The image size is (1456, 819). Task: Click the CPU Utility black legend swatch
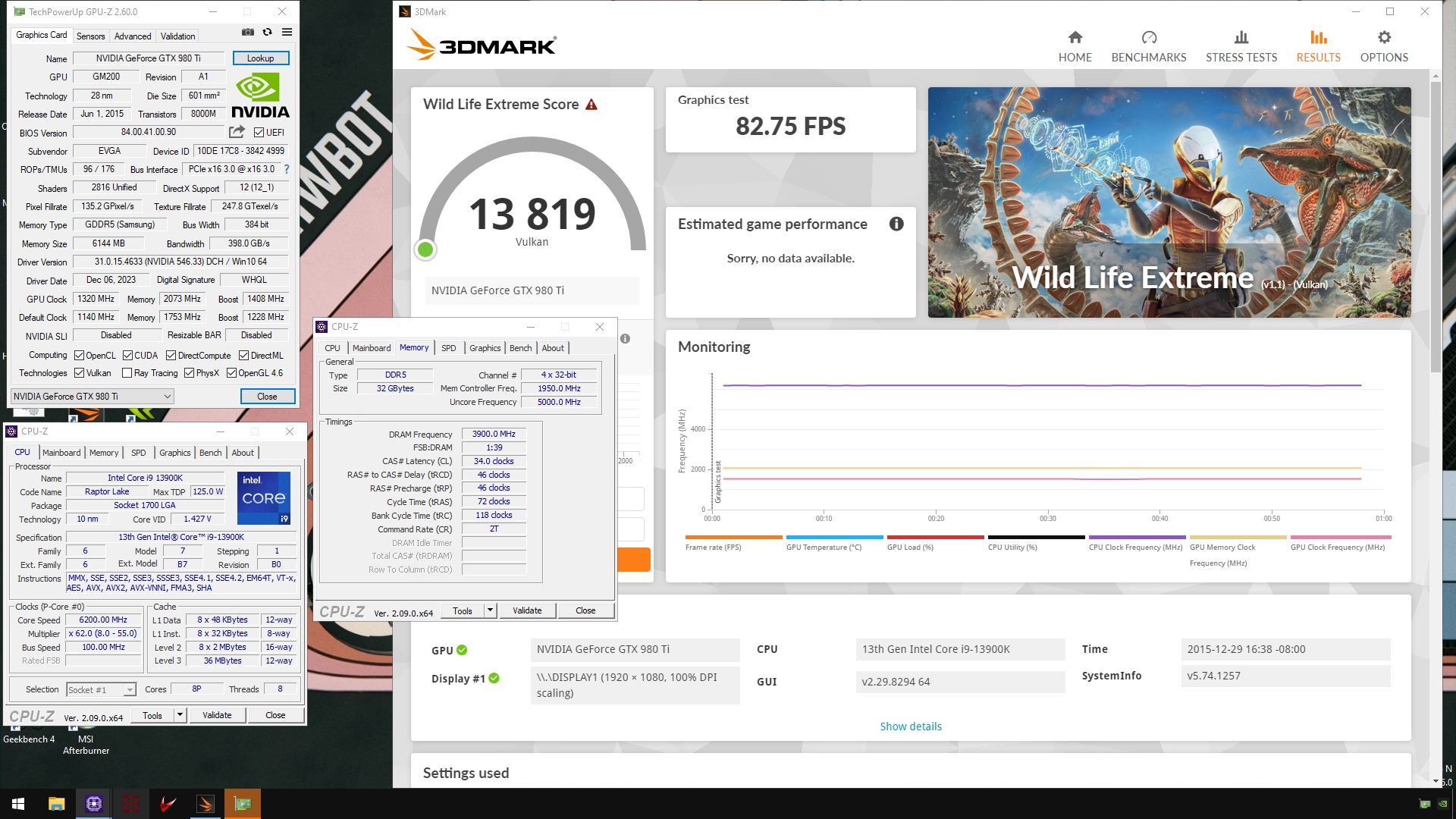pyautogui.click(x=1036, y=537)
